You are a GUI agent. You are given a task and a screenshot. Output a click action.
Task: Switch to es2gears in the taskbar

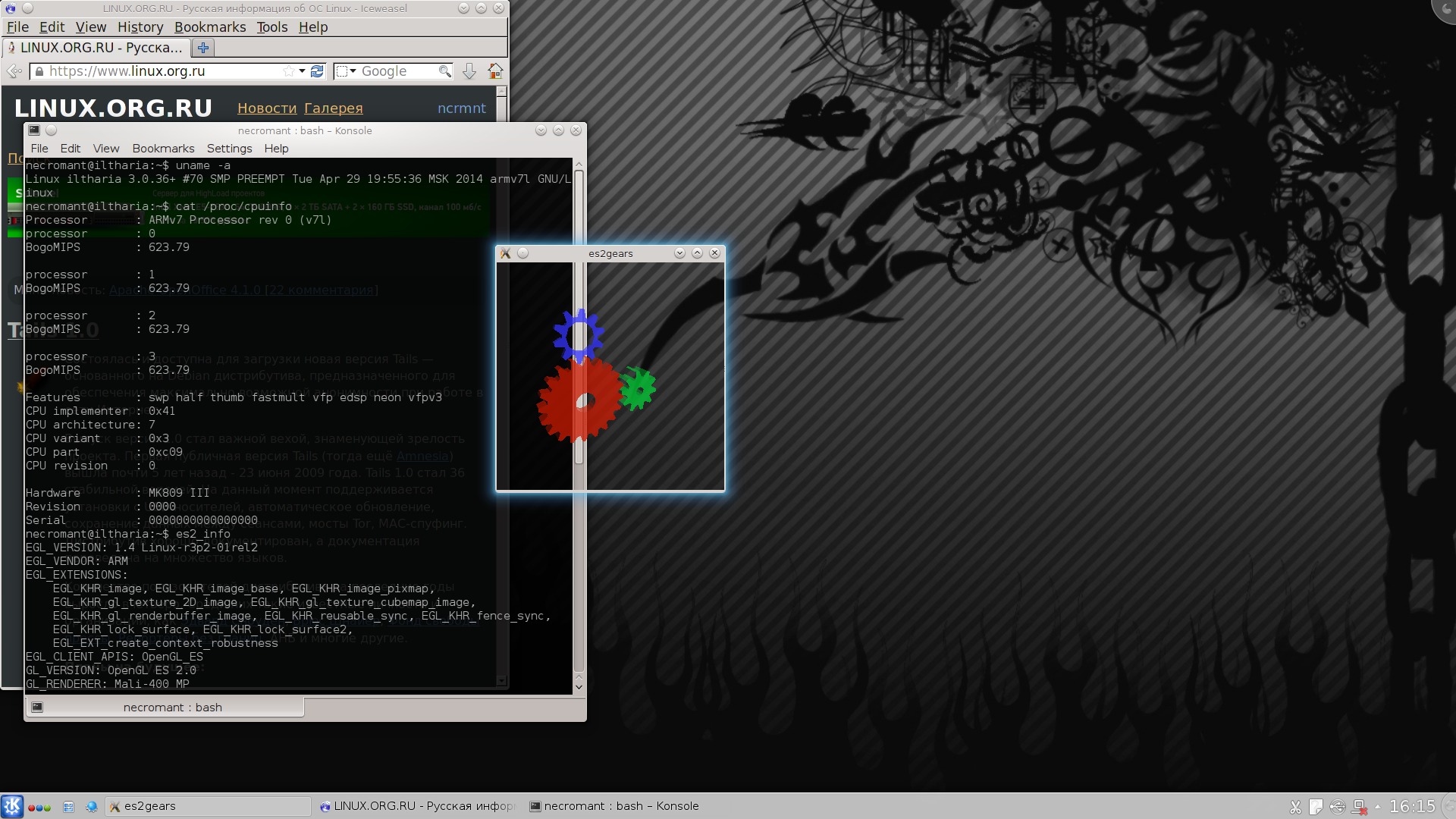tap(208, 806)
